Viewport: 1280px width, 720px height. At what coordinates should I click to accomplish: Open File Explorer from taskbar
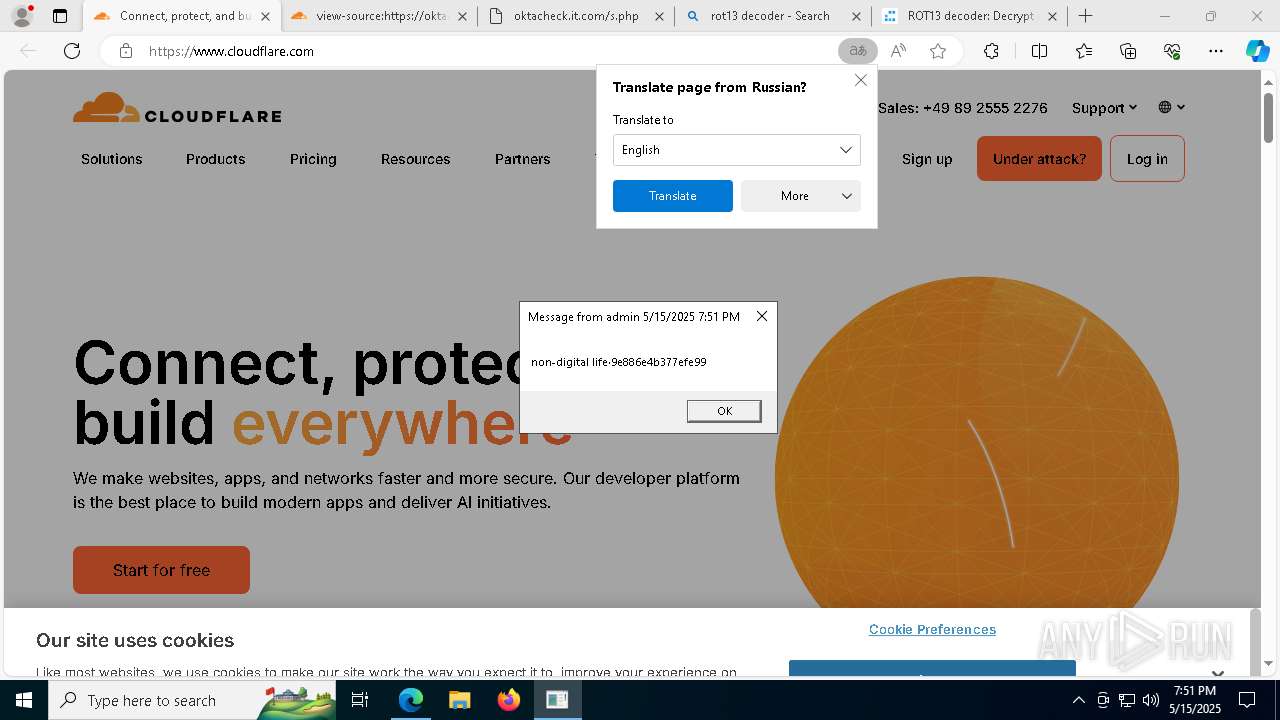click(459, 700)
